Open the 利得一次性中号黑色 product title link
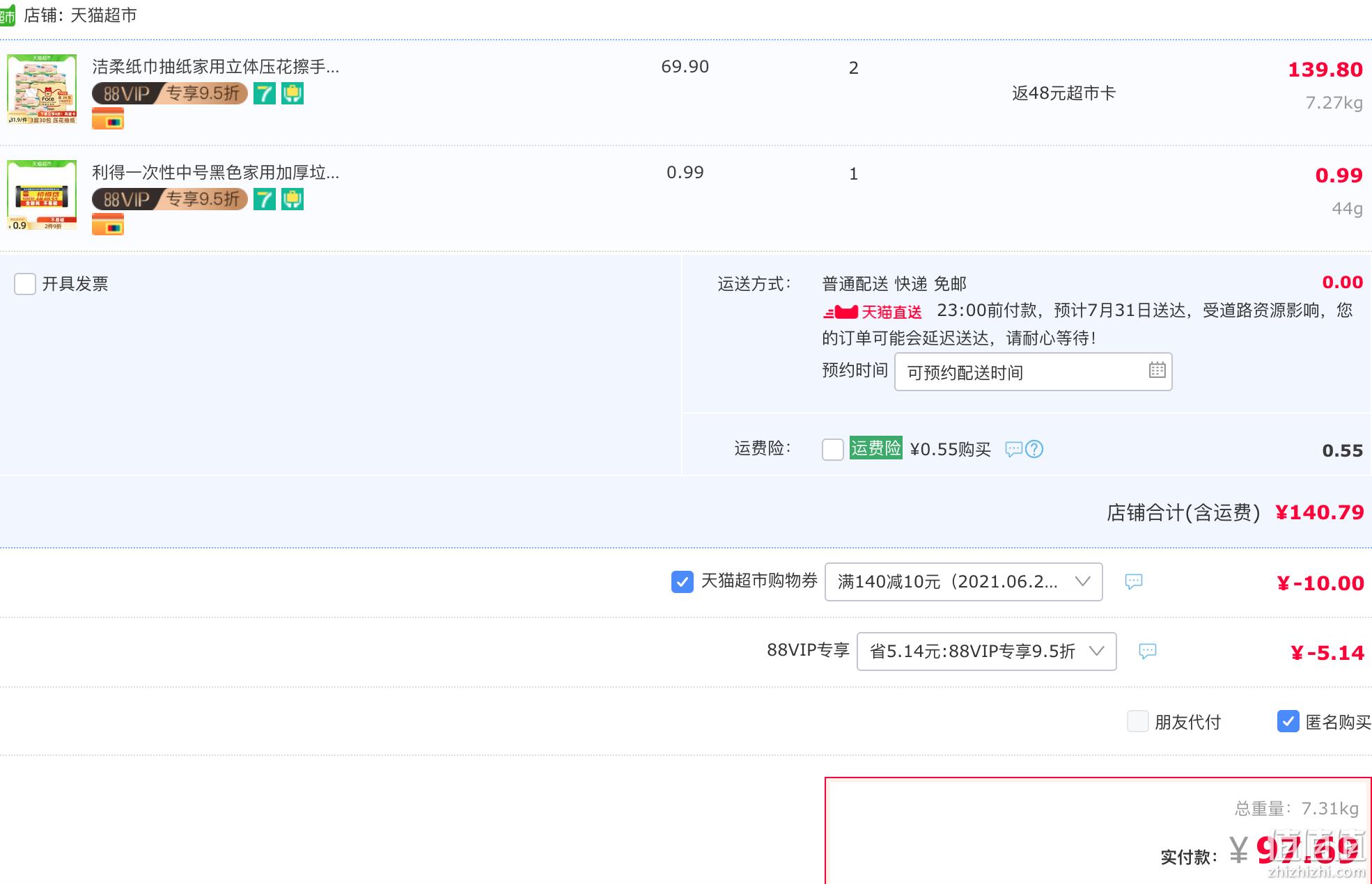Screen dimensions: 1372x884 (216, 173)
